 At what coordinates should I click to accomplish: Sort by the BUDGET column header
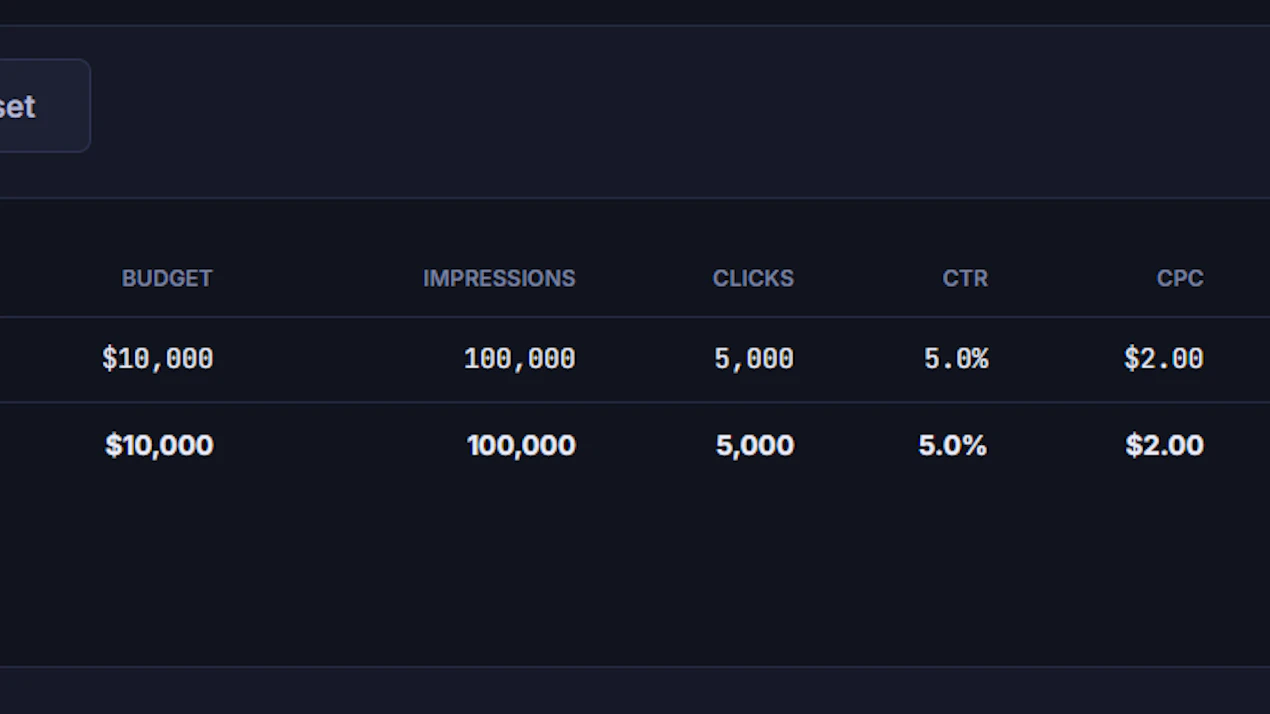(x=167, y=279)
